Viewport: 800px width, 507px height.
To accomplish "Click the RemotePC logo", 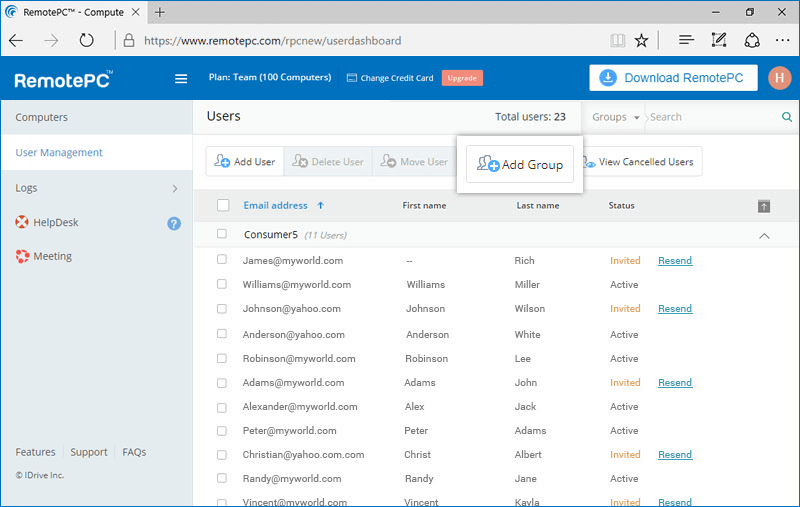I will click(63, 80).
